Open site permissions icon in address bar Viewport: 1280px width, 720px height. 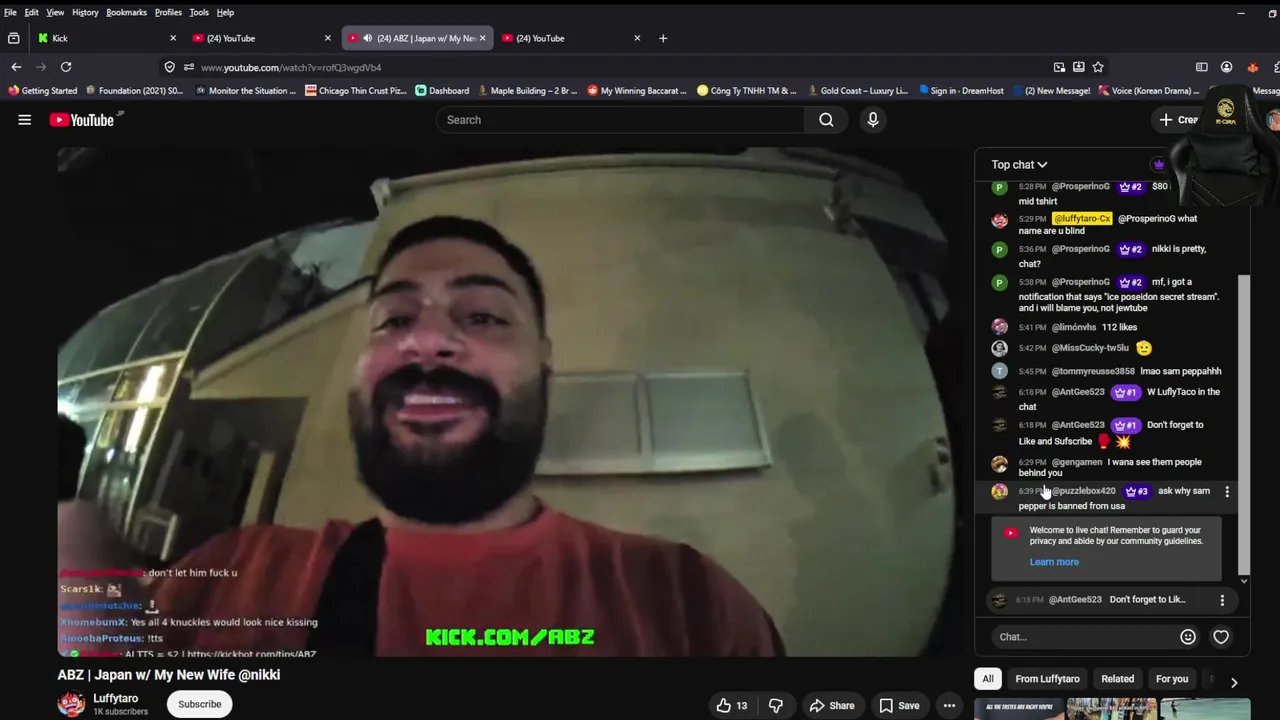point(189,67)
